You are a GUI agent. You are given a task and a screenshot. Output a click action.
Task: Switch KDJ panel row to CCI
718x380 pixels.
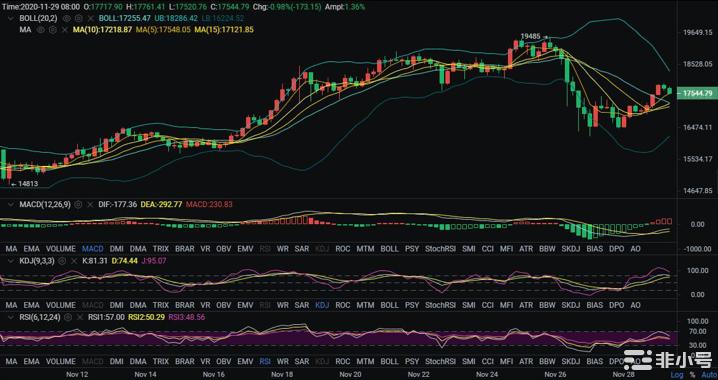tap(488, 305)
